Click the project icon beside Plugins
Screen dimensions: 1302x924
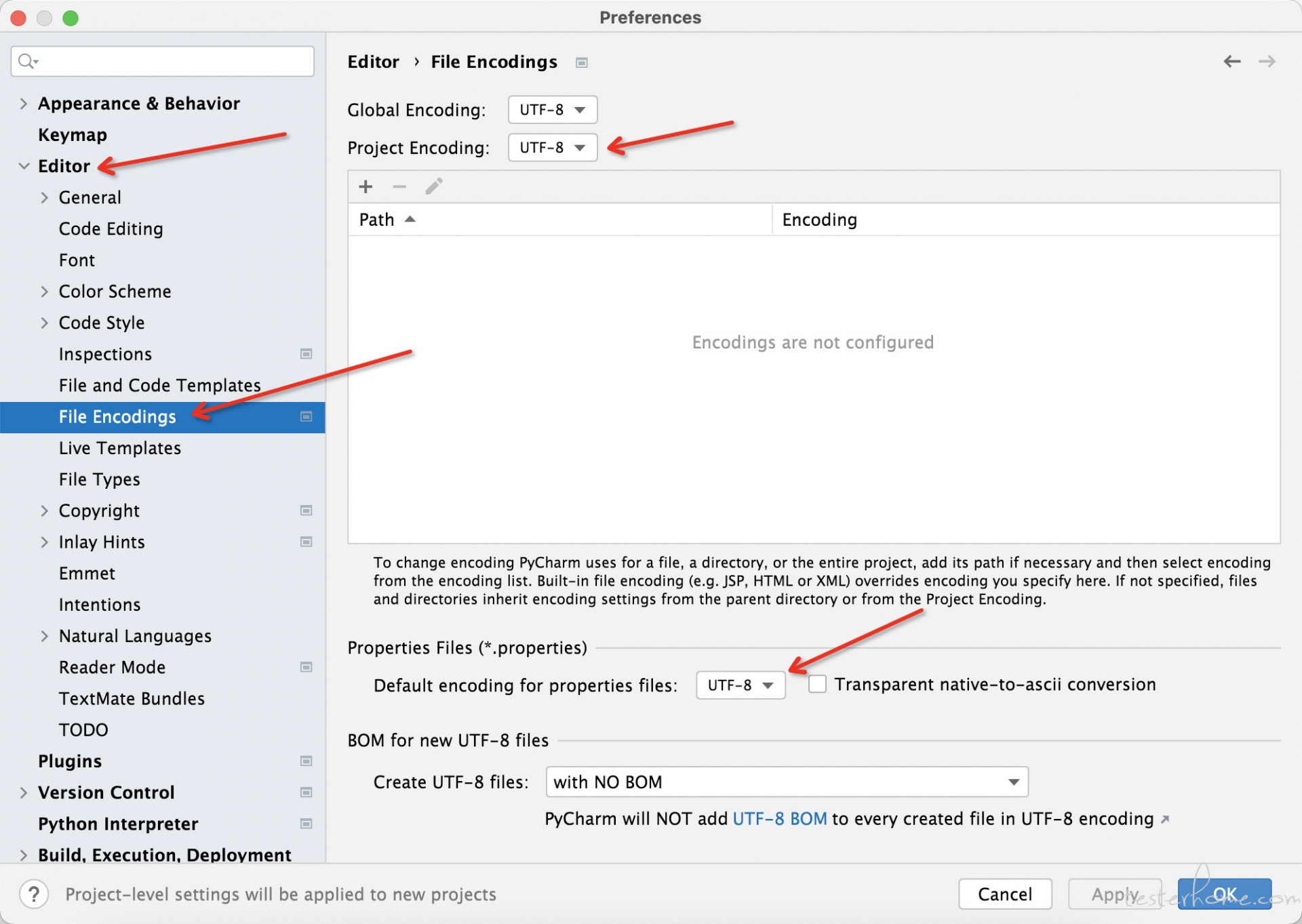pos(306,761)
